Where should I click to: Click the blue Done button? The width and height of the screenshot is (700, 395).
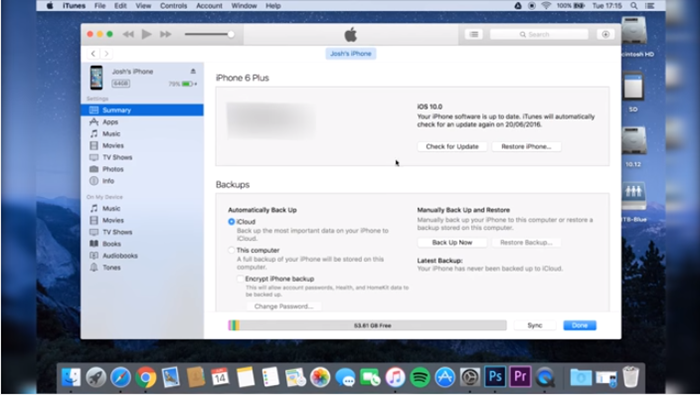[579, 325]
